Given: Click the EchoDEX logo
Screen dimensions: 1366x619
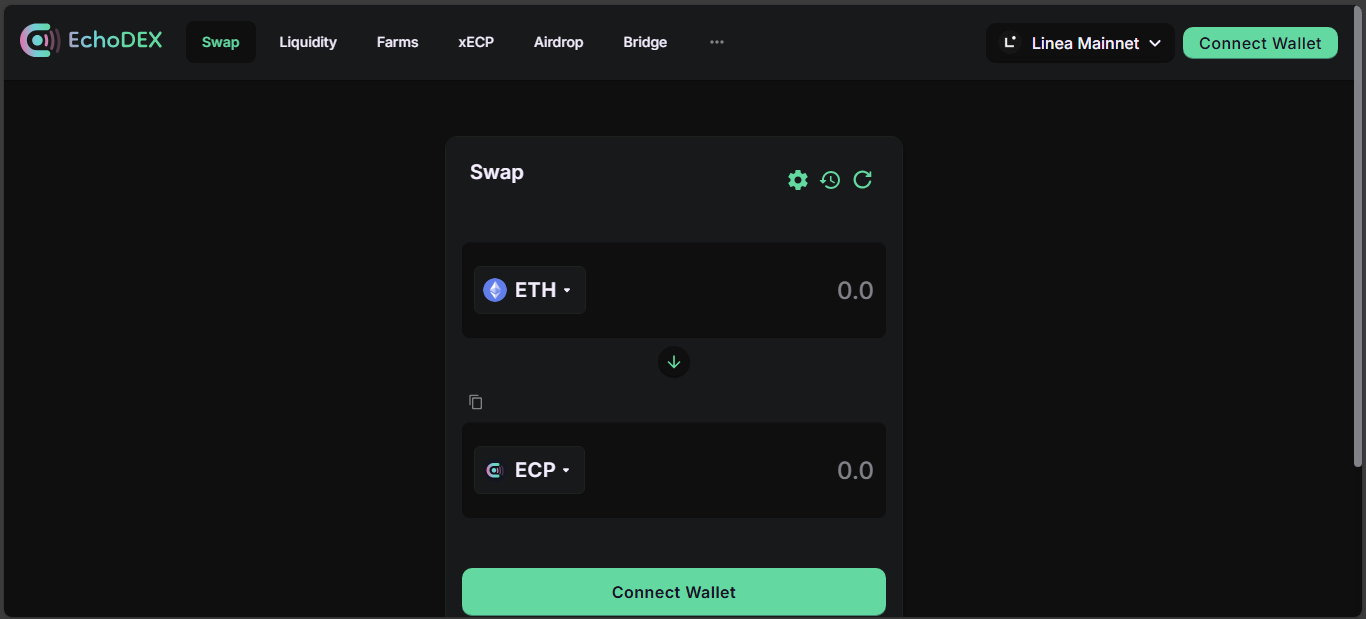Looking at the screenshot, I should [x=91, y=41].
